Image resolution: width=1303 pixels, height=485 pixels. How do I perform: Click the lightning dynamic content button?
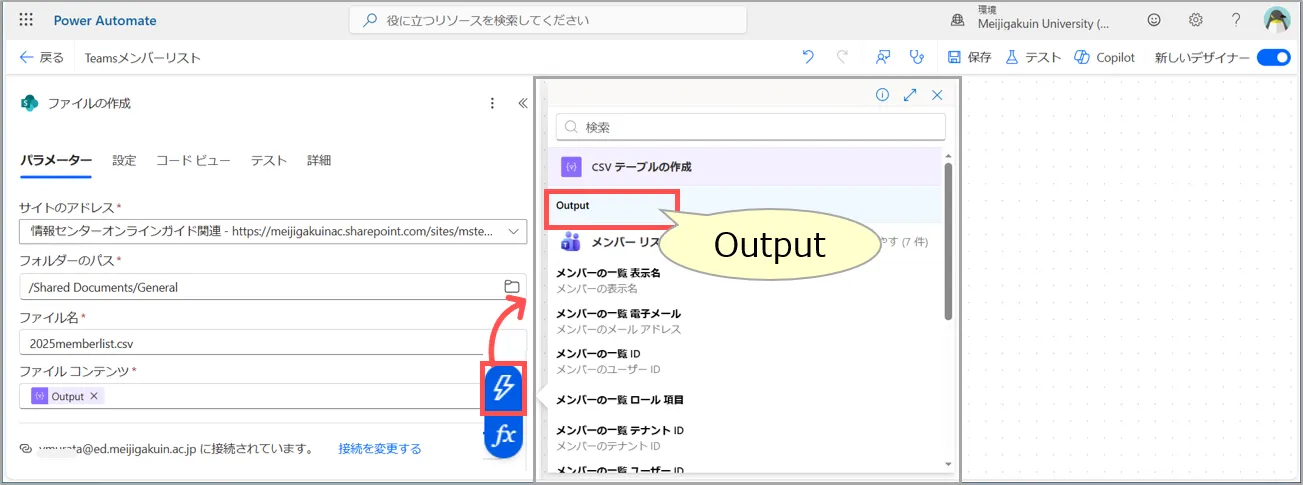click(503, 388)
